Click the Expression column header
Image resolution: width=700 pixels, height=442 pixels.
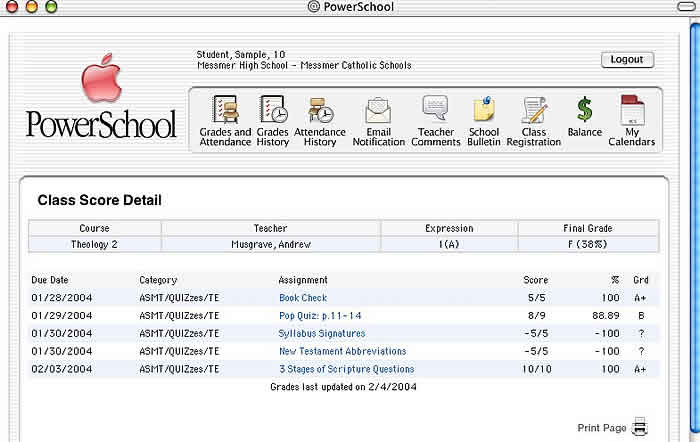(x=449, y=228)
